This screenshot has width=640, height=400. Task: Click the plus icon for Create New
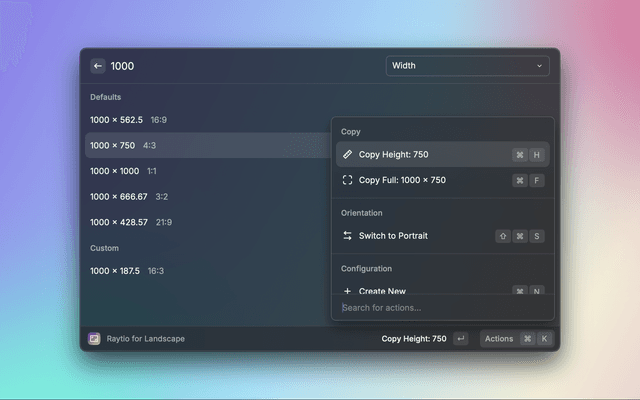(x=347, y=291)
